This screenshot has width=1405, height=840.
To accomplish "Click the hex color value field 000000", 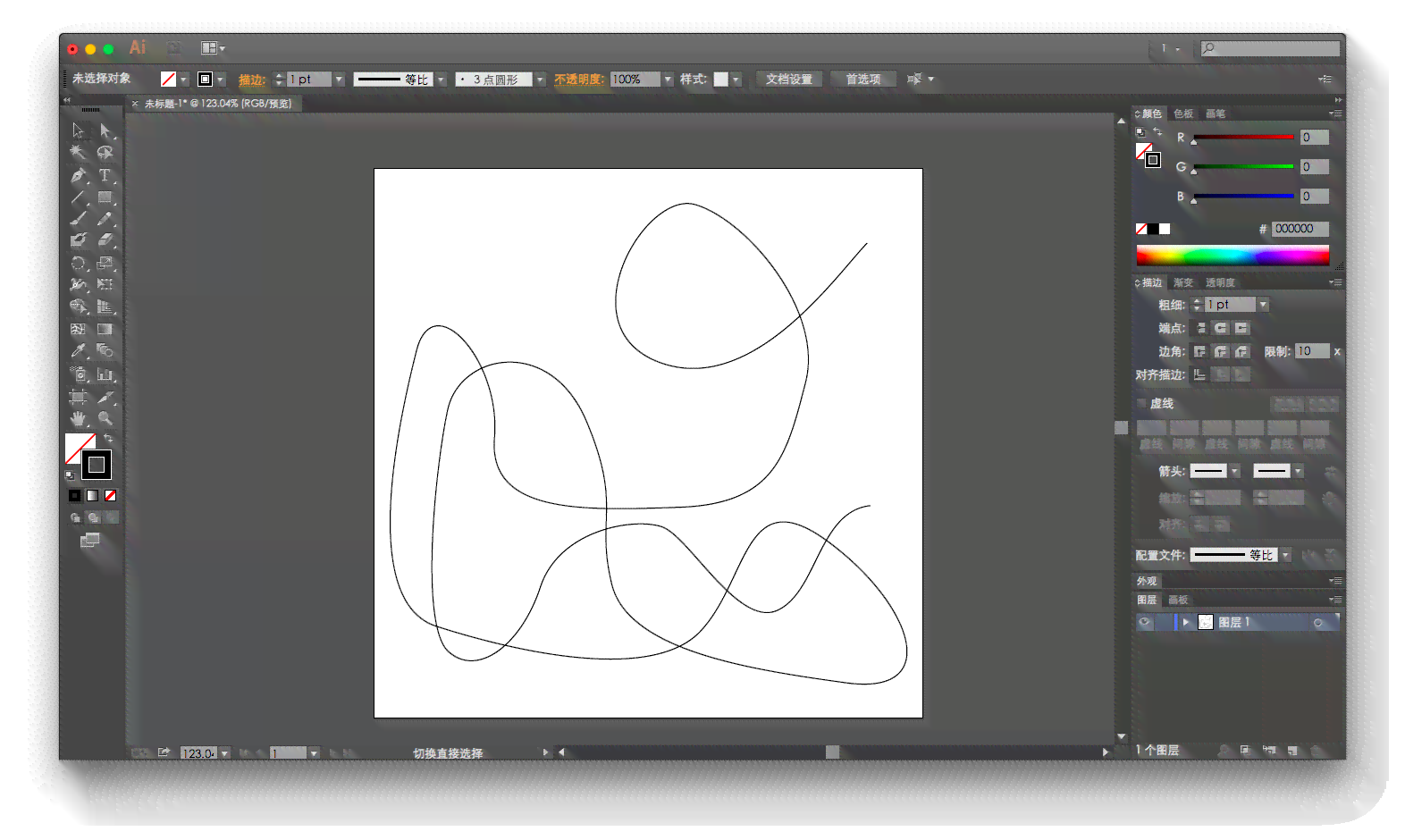I will [1300, 229].
